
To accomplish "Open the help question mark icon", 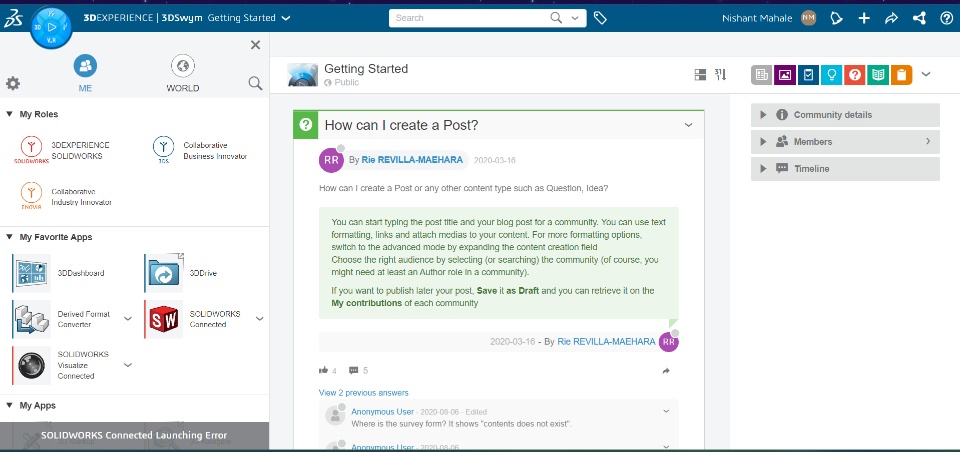I will [x=947, y=18].
